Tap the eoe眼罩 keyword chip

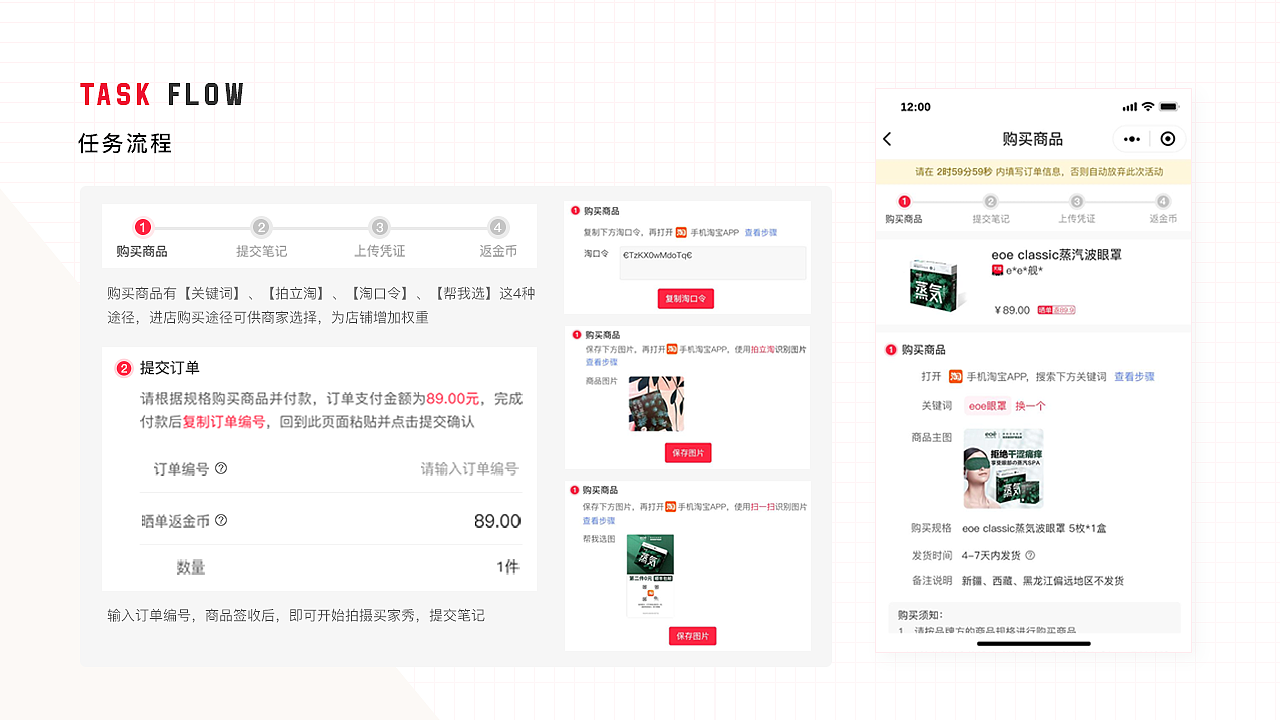click(x=988, y=406)
